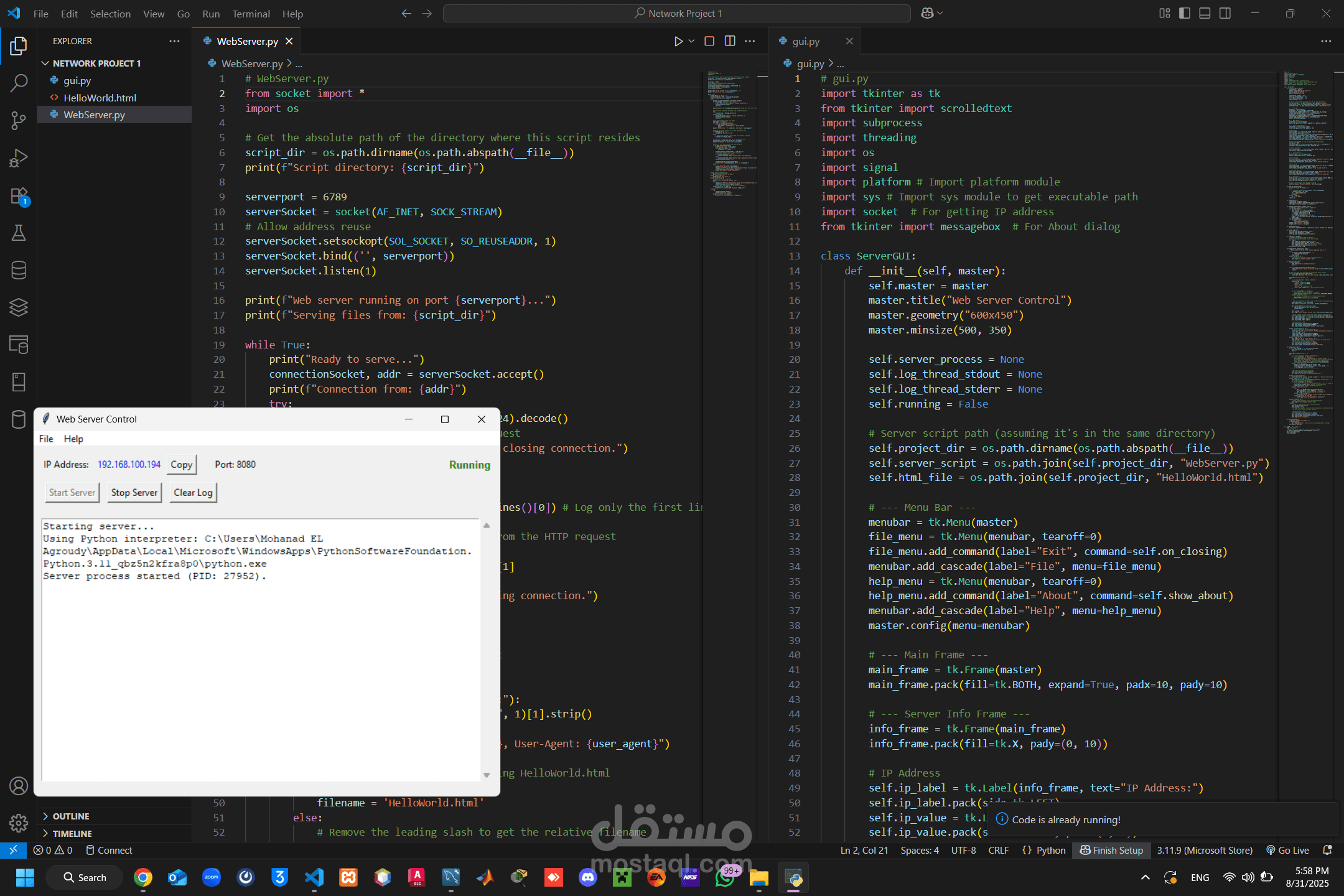Image resolution: width=1344 pixels, height=896 pixels.
Task: Click Go Live in the status bar
Action: [1287, 850]
